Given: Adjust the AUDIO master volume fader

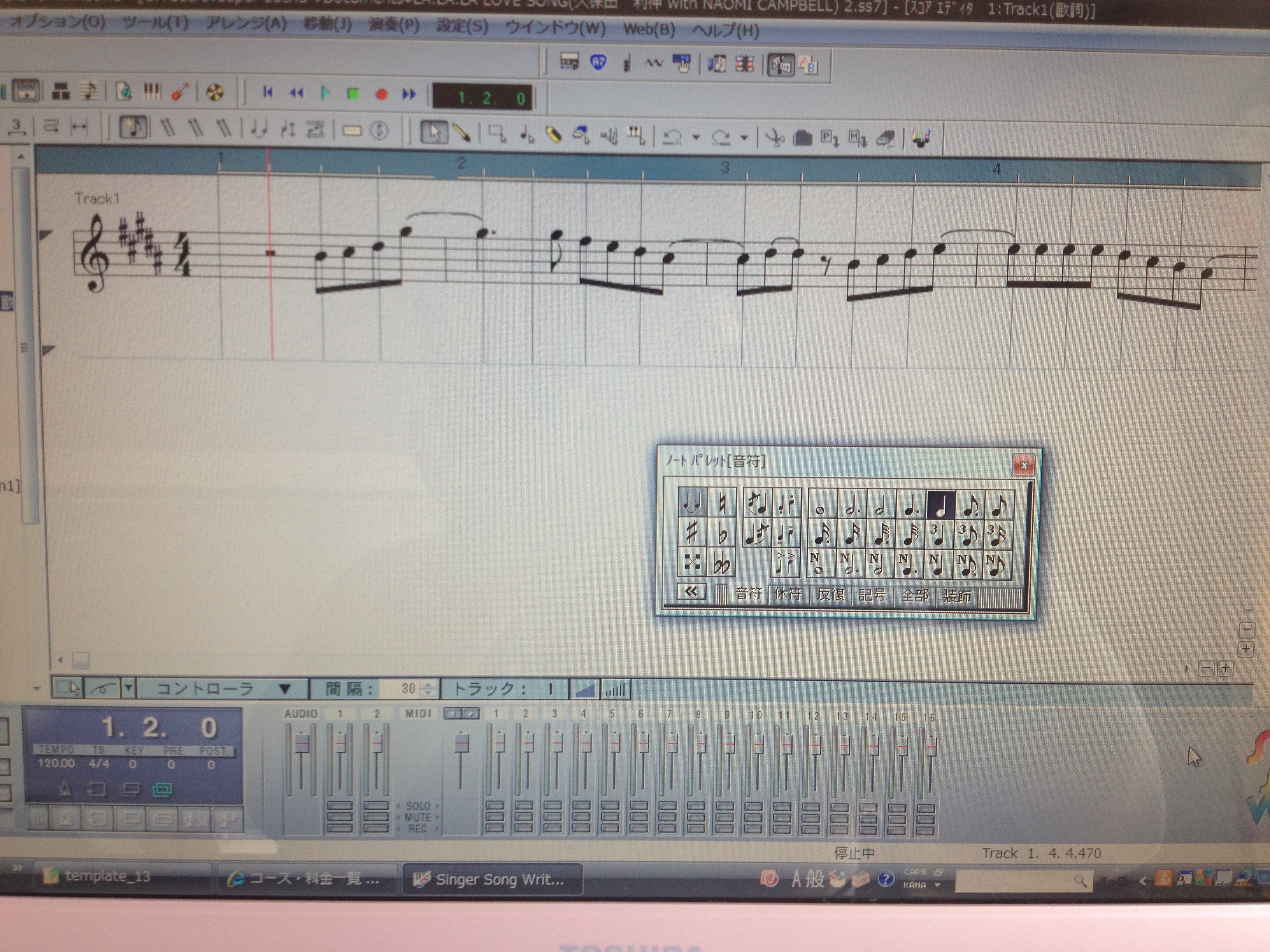Looking at the screenshot, I should 302,744.
